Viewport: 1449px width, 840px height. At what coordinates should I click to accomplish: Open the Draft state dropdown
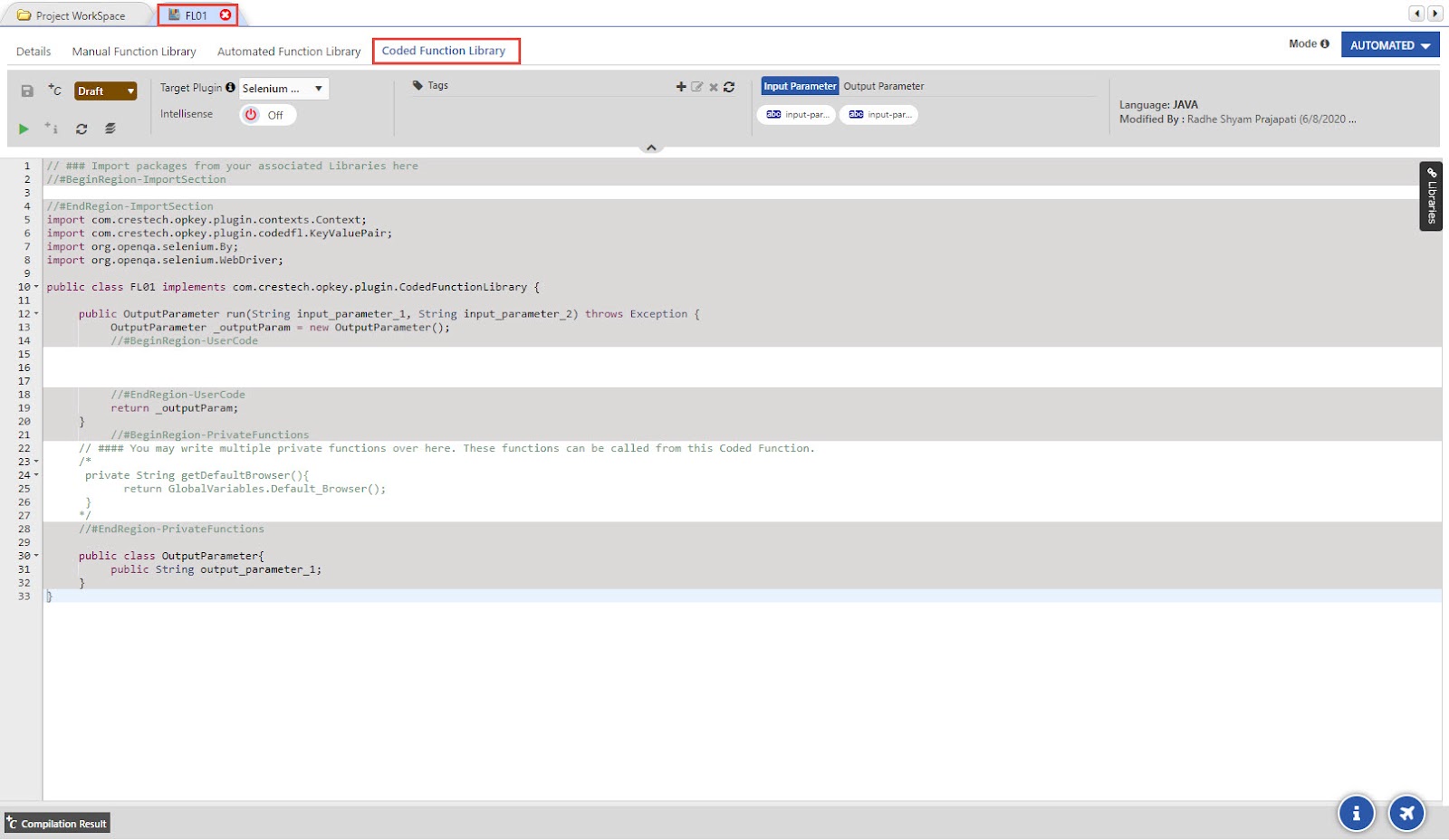click(105, 91)
